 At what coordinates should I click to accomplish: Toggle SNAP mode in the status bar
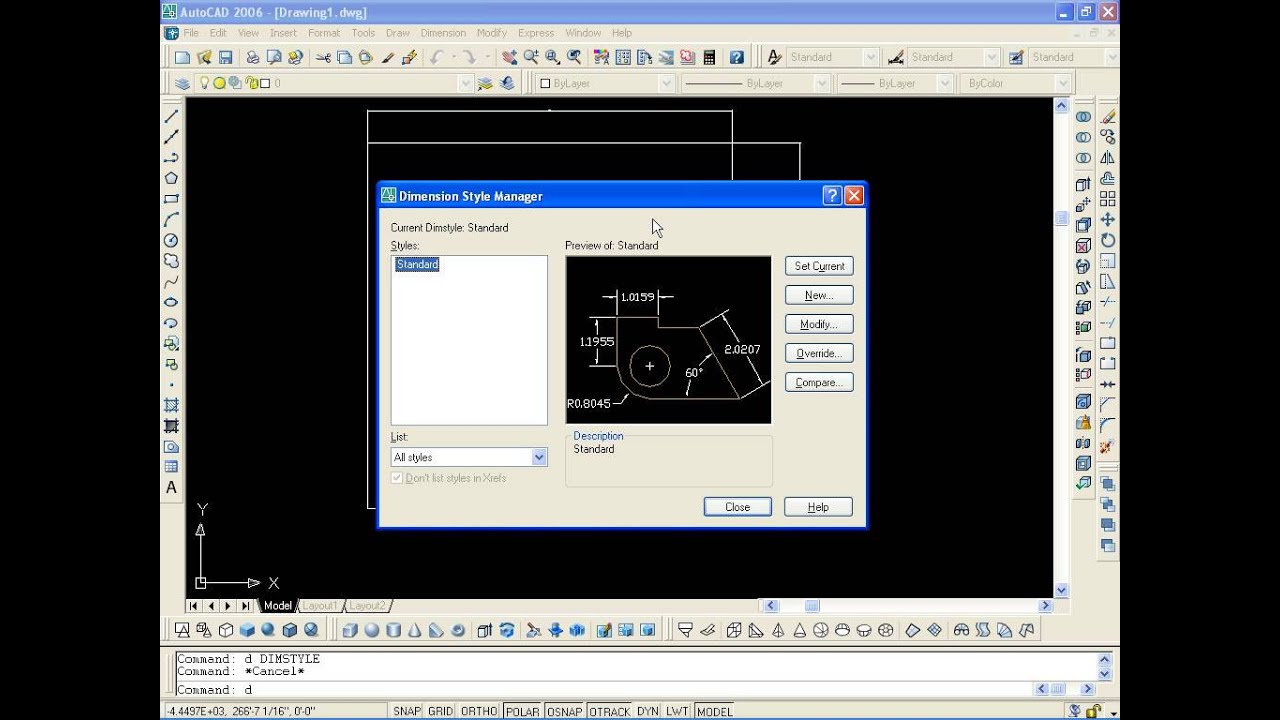(407, 711)
